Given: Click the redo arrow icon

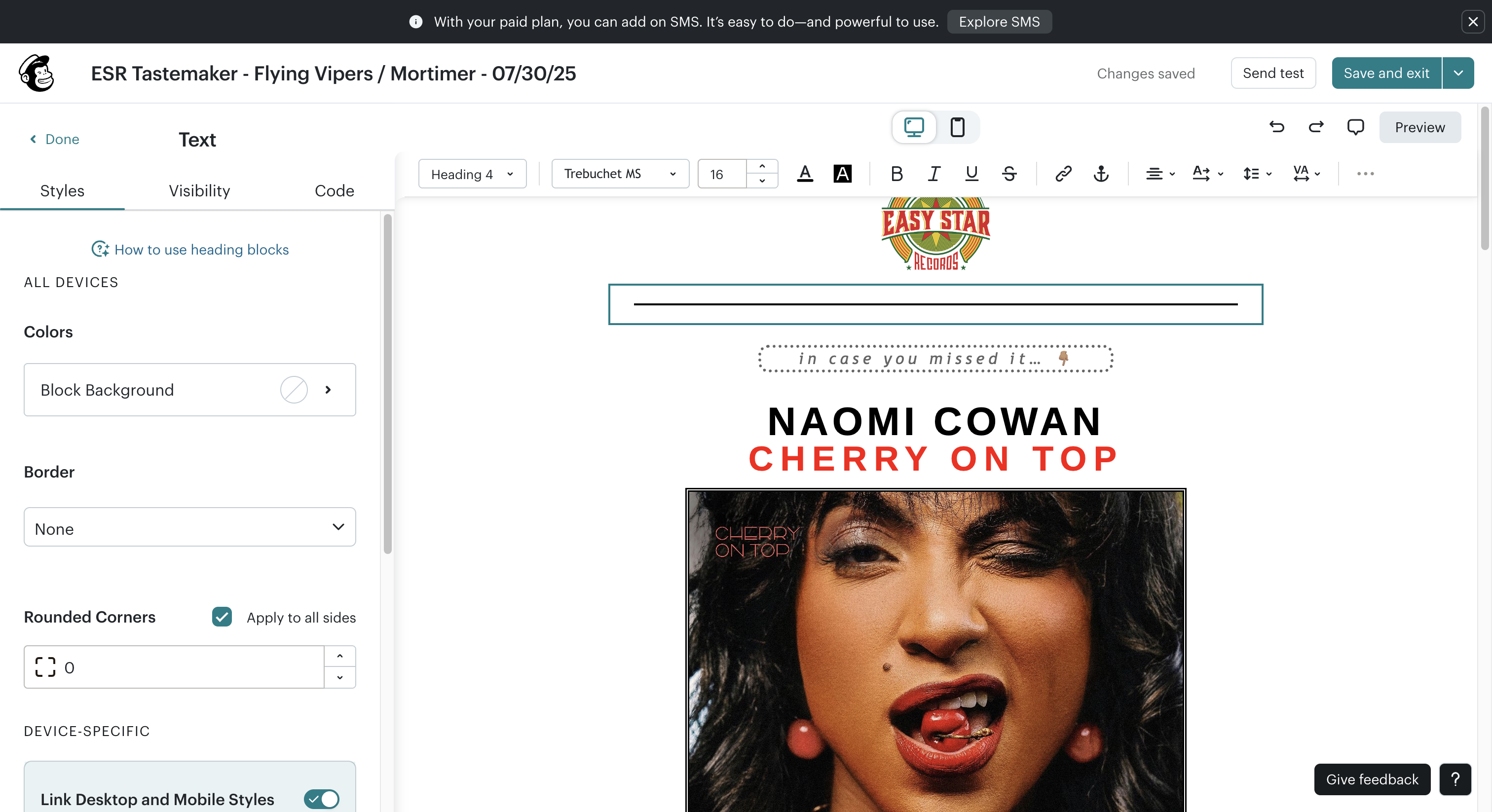Looking at the screenshot, I should (1316, 127).
